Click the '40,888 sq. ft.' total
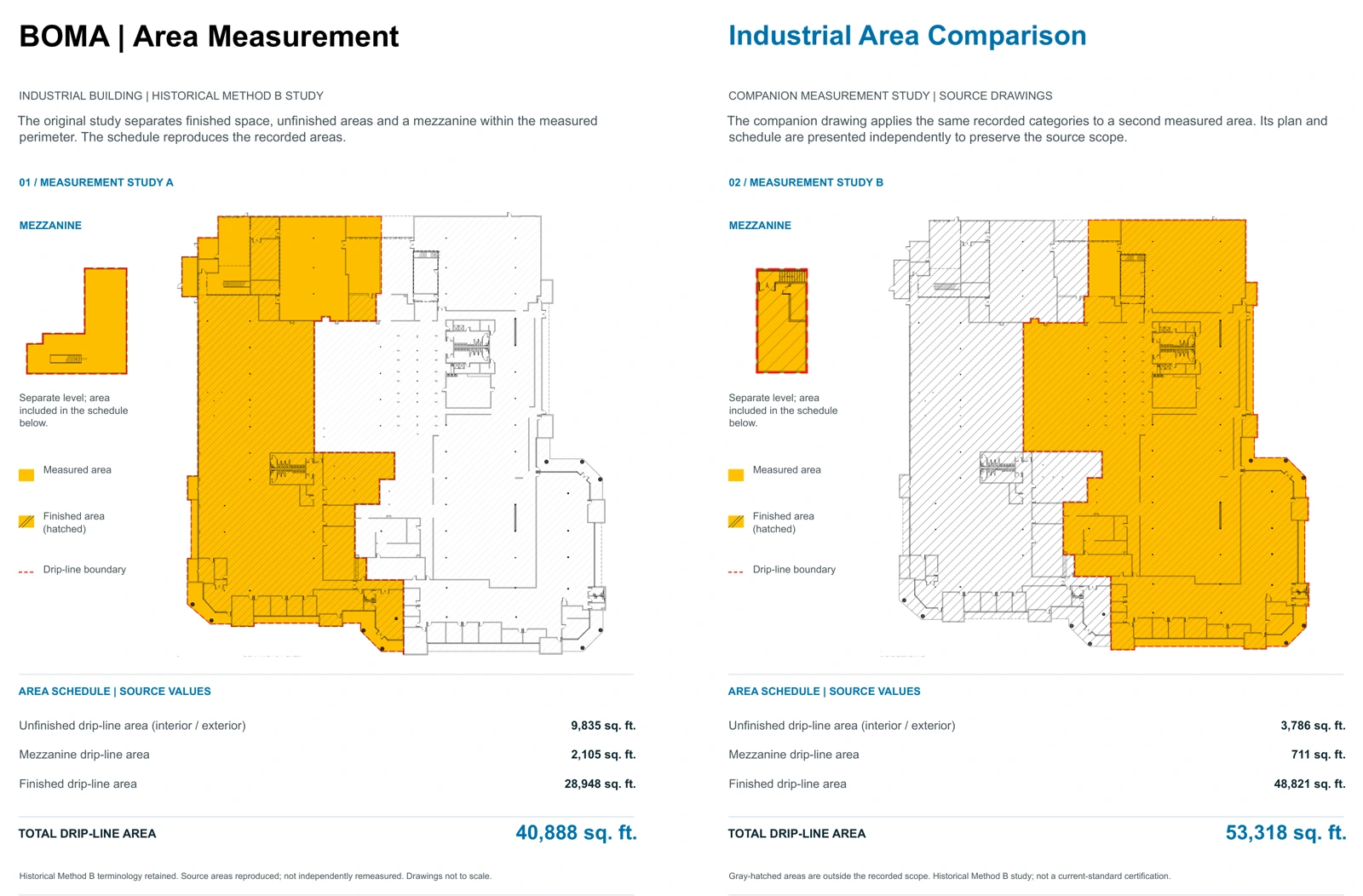This screenshot has height=896, width=1363. point(576,833)
